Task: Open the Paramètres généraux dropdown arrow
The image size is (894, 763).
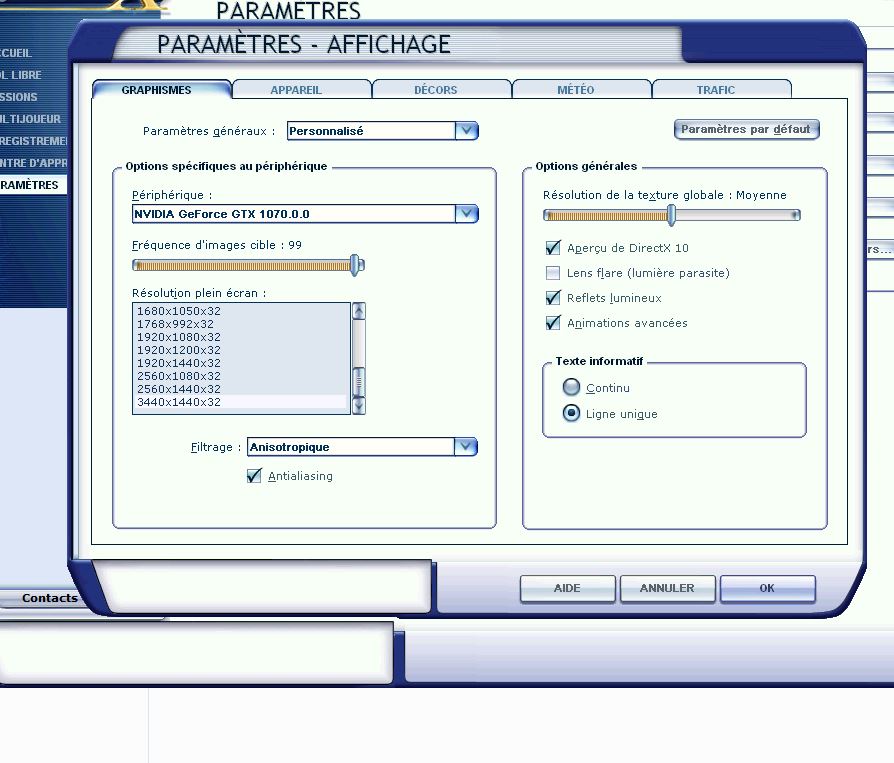Action: (466, 131)
